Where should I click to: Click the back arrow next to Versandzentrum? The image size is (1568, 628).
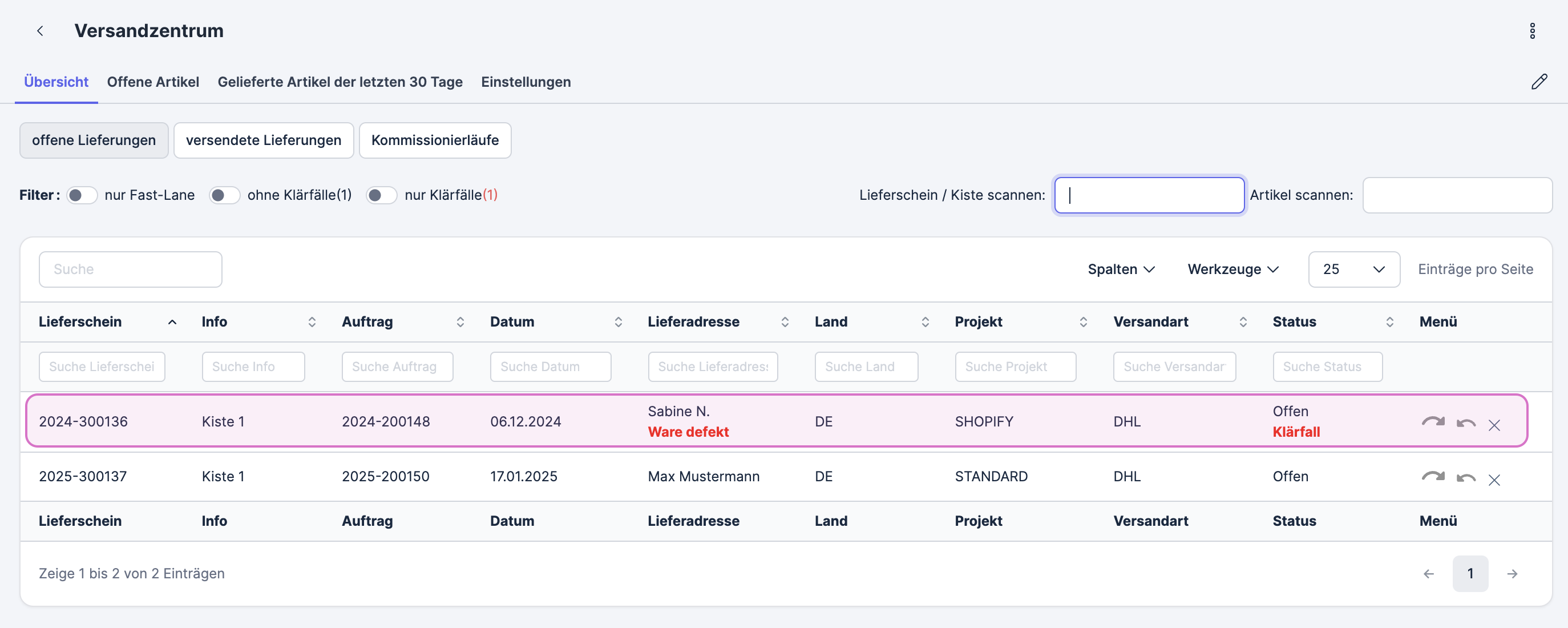pos(40,31)
